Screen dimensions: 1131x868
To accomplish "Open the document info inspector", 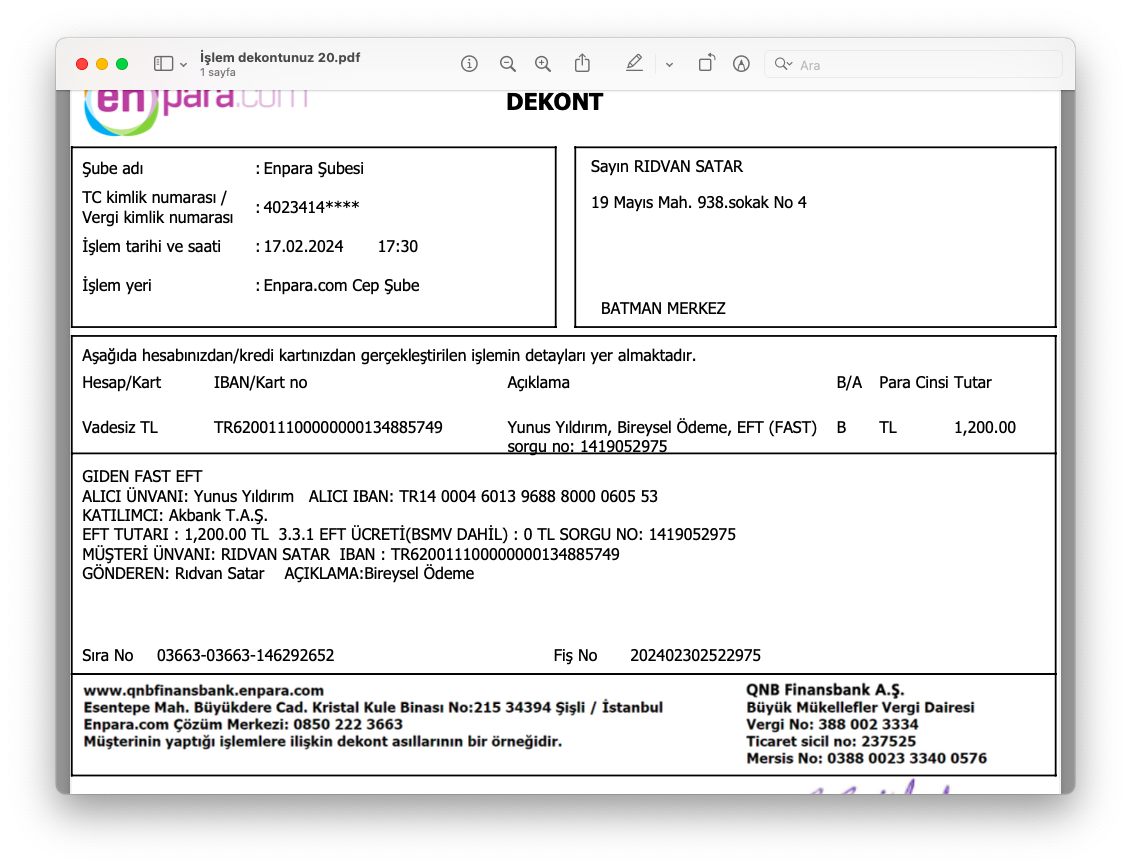I will point(469,64).
